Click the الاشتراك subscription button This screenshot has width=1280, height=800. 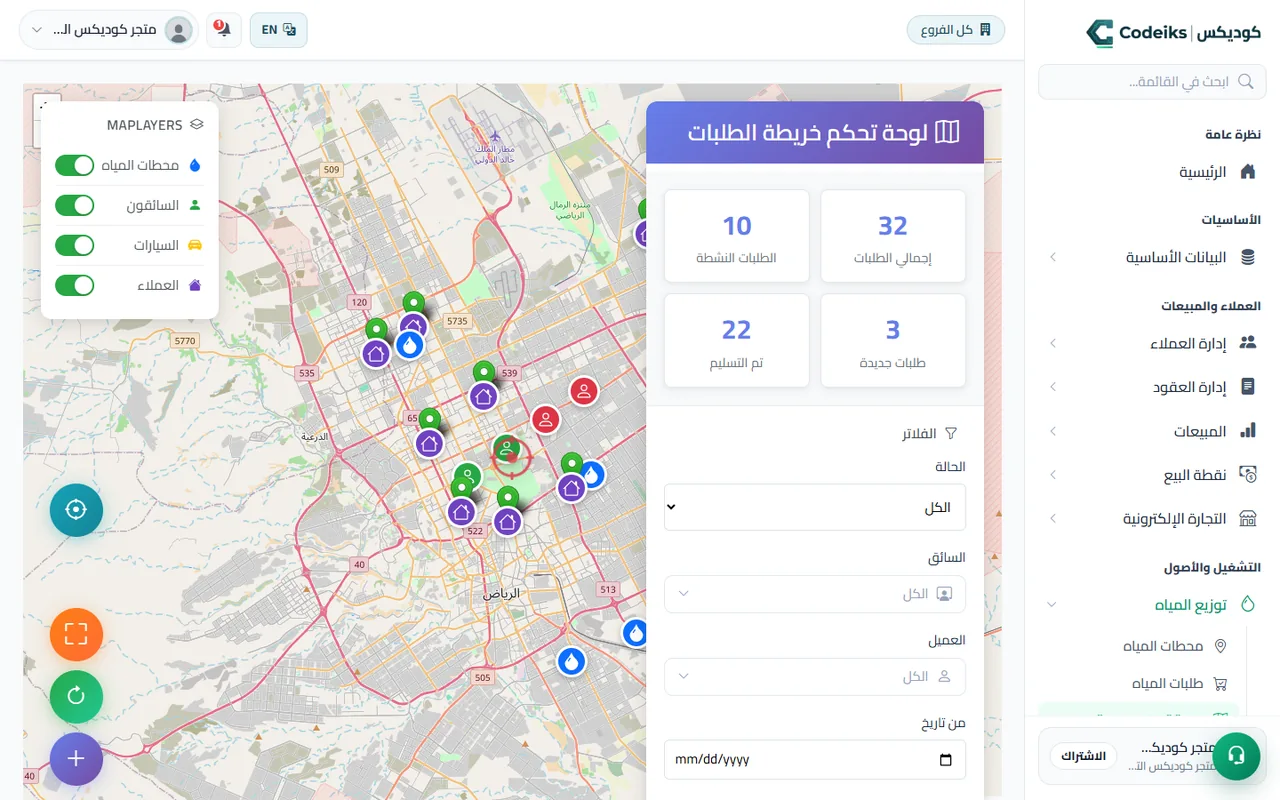[x=1083, y=755]
